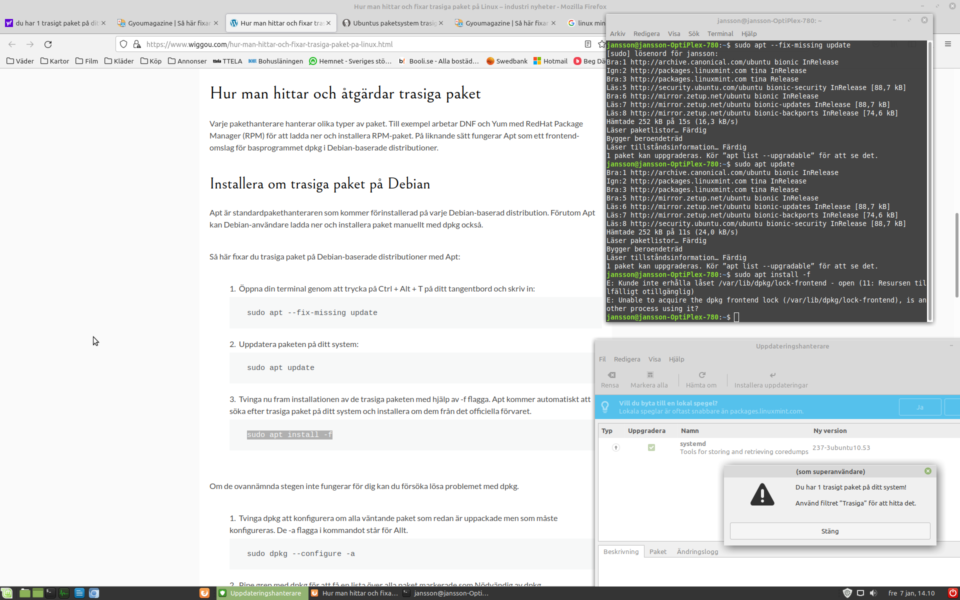Open the Kartor bookmark folder
960x600 pixels.
coord(54,61)
